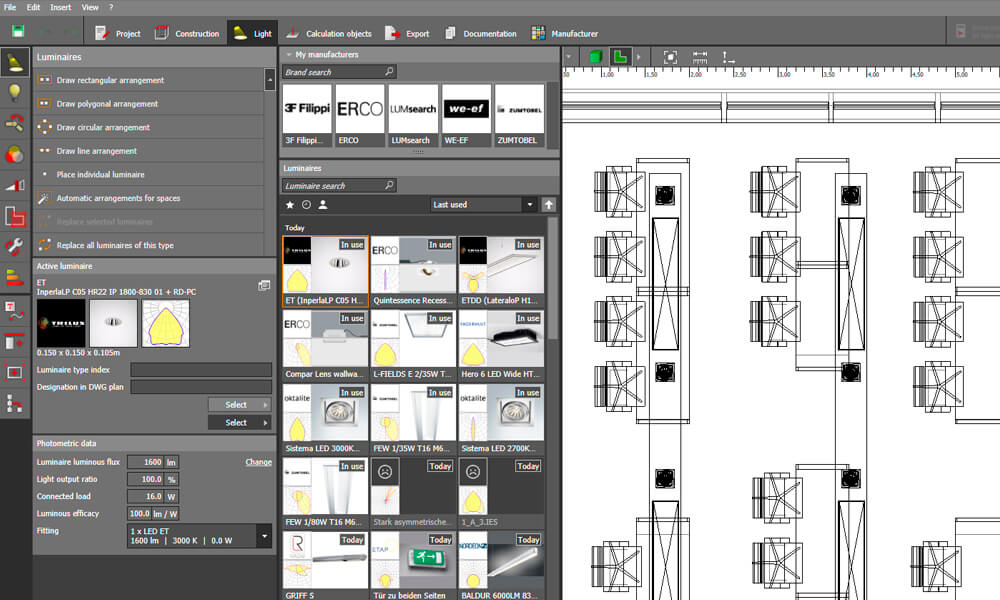Choose Draw circular arrangement
This screenshot has height=600, width=1000.
pyautogui.click(x=103, y=128)
